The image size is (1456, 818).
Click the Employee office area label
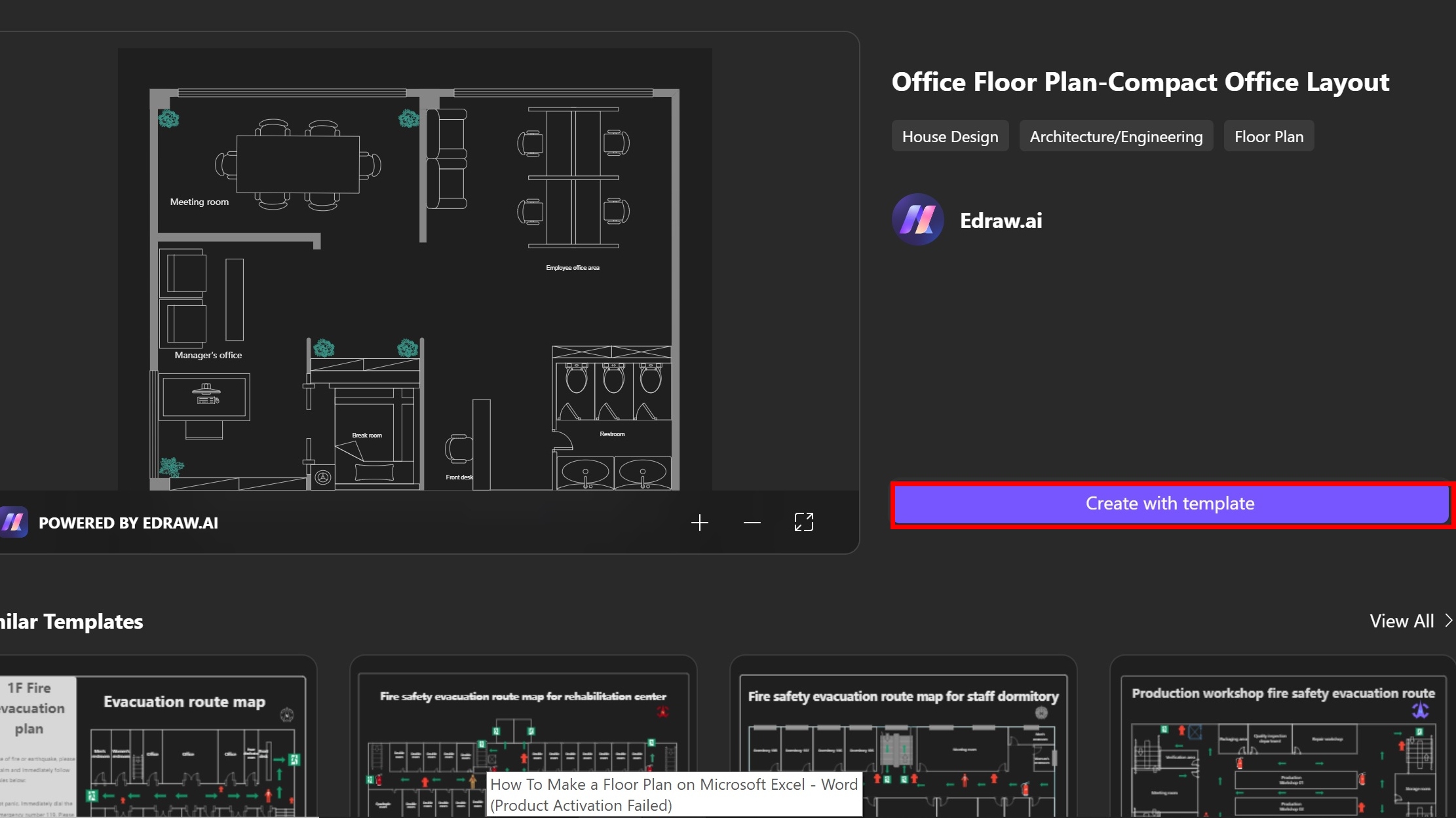(x=573, y=268)
